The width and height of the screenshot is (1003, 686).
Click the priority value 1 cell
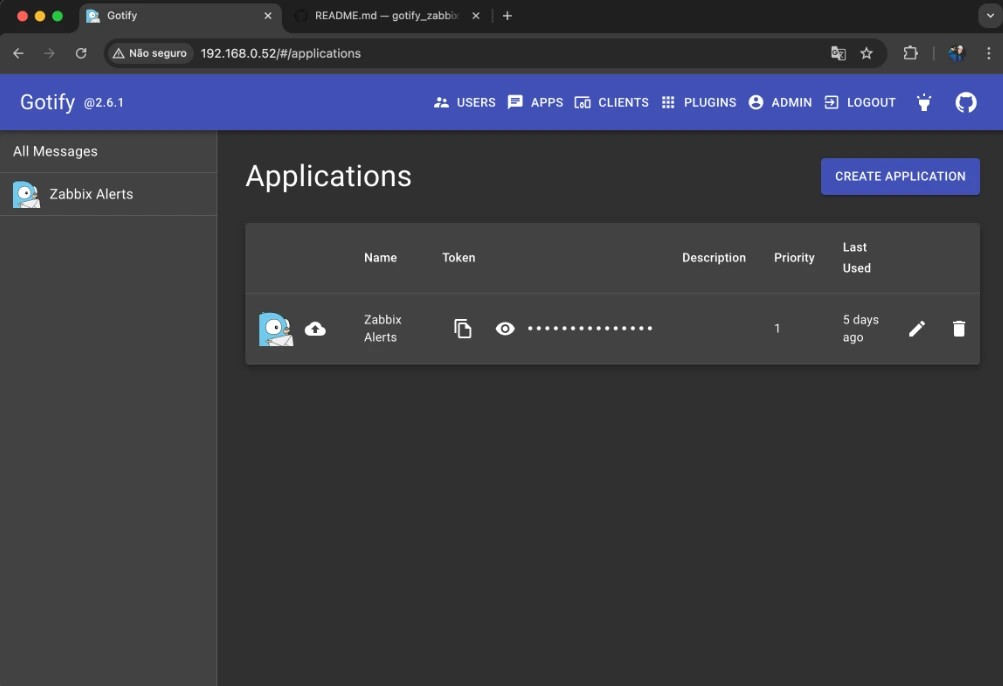777,328
